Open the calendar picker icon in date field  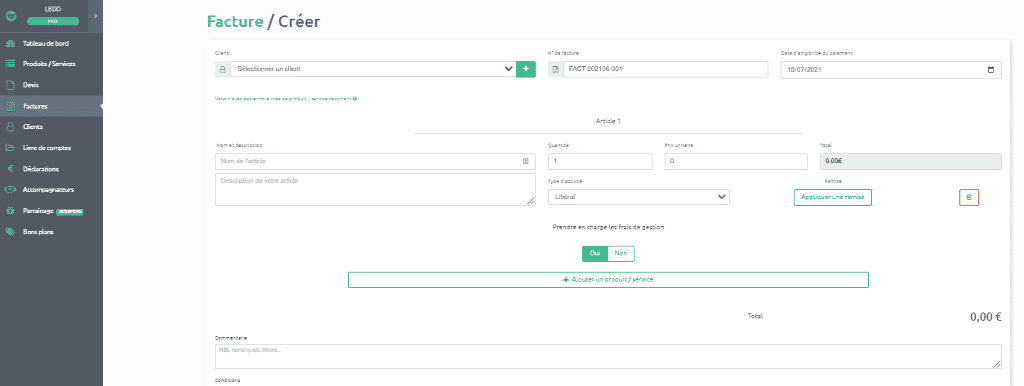tap(991, 70)
